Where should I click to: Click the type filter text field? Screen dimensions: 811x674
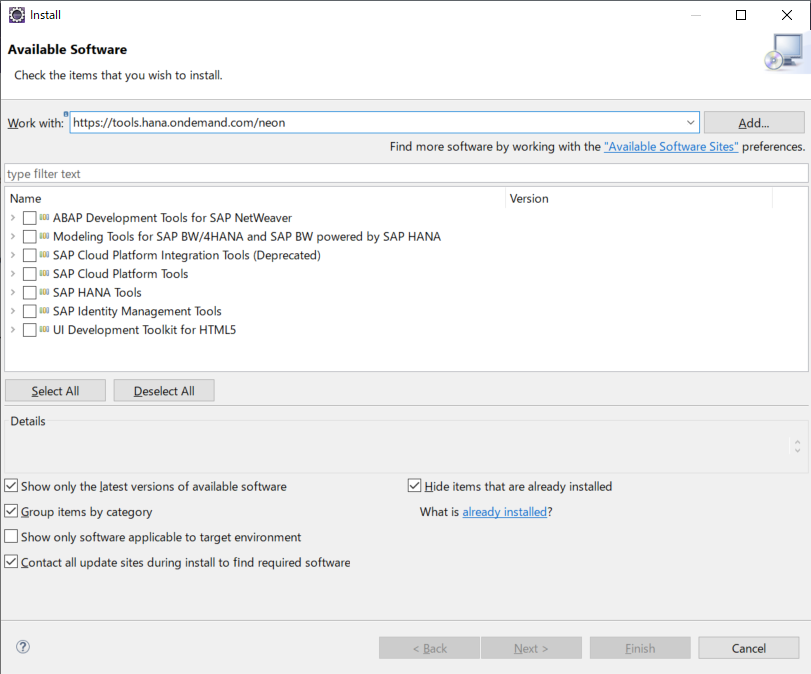pyautogui.click(x=406, y=174)
